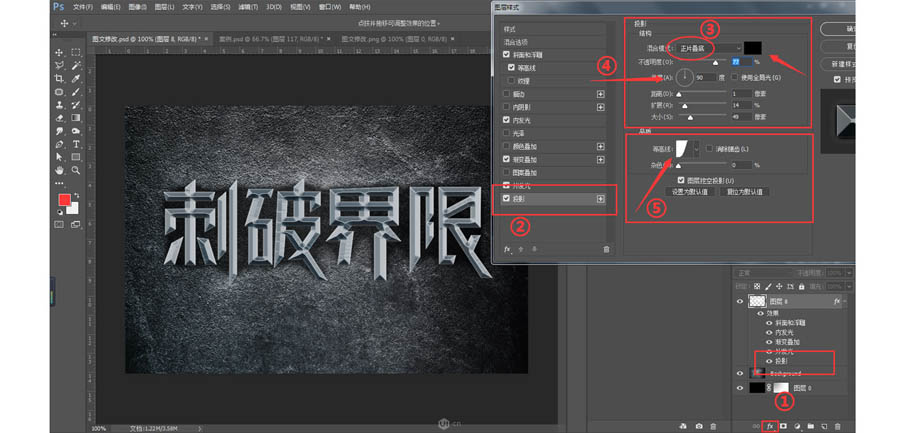Click the swap foreground and background colors icon
900x433 pixels.
(x=76, y=196)
